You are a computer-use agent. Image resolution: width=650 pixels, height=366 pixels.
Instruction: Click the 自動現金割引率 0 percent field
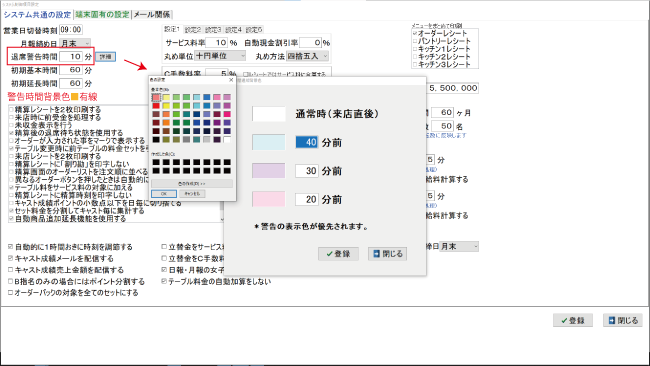(310, 42)
